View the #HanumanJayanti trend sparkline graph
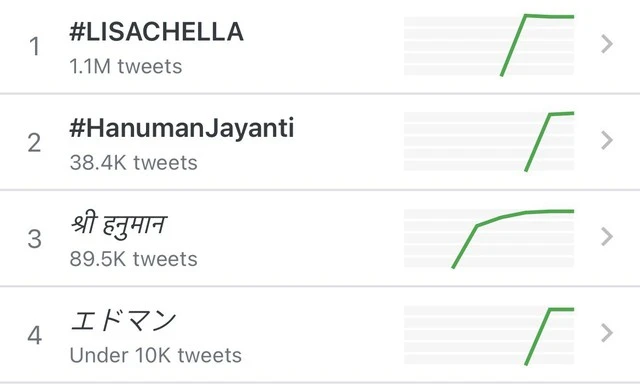 click(x=489, y=141)
